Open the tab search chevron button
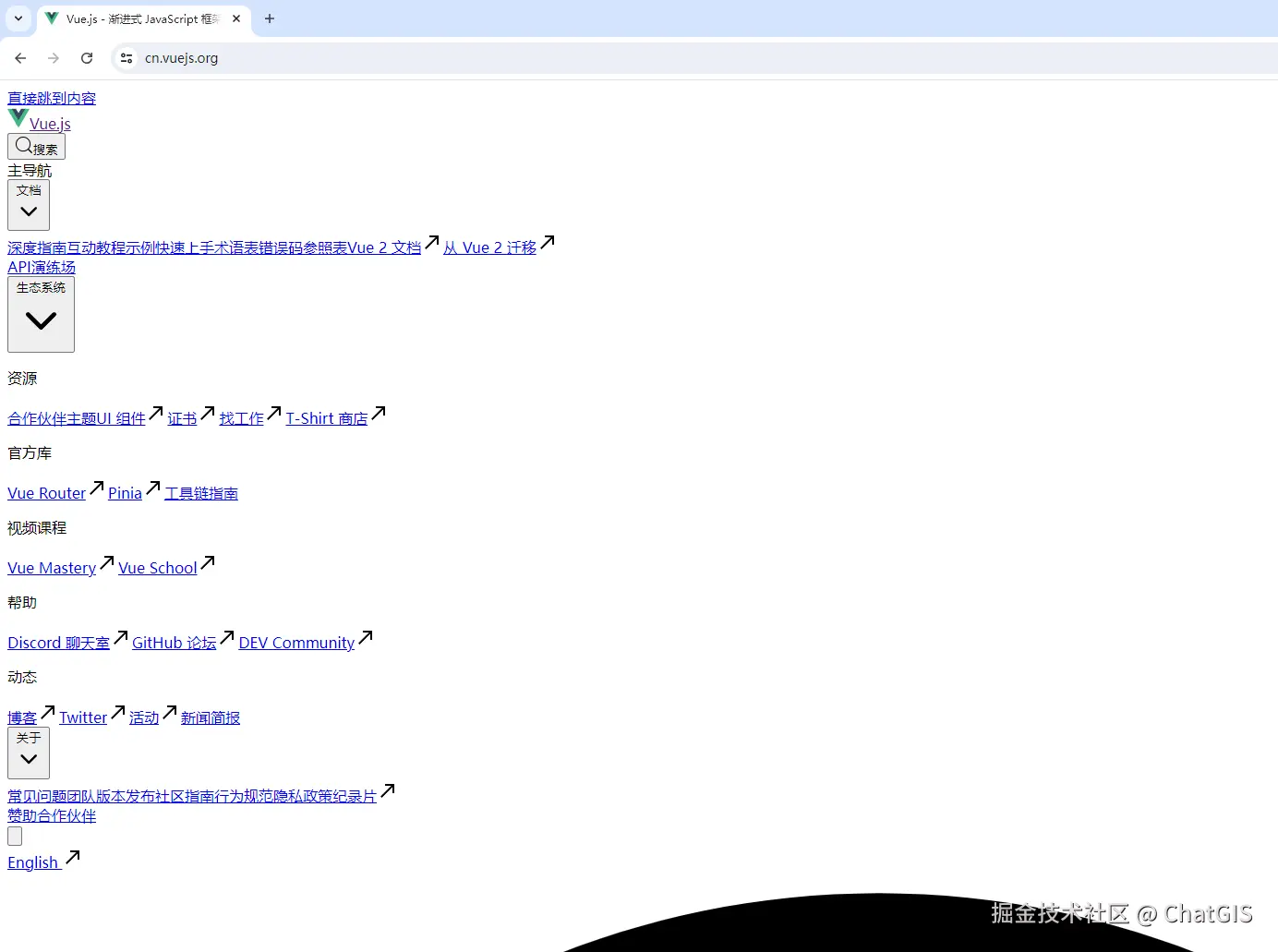Viewport: 1278px width, 952px height. tap(18, 18)
